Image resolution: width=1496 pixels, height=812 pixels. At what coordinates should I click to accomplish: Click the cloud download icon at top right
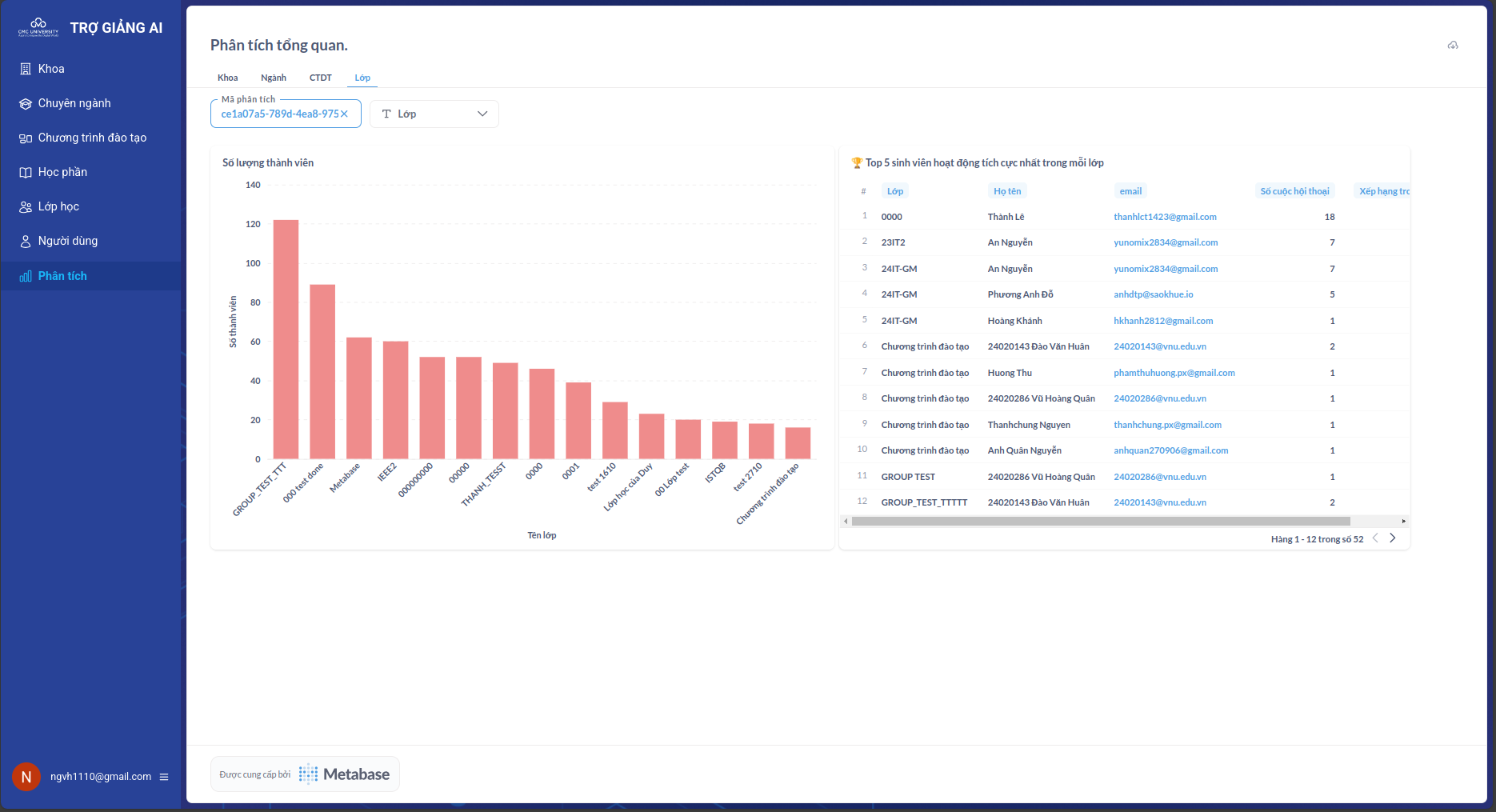coord(1453,46)
